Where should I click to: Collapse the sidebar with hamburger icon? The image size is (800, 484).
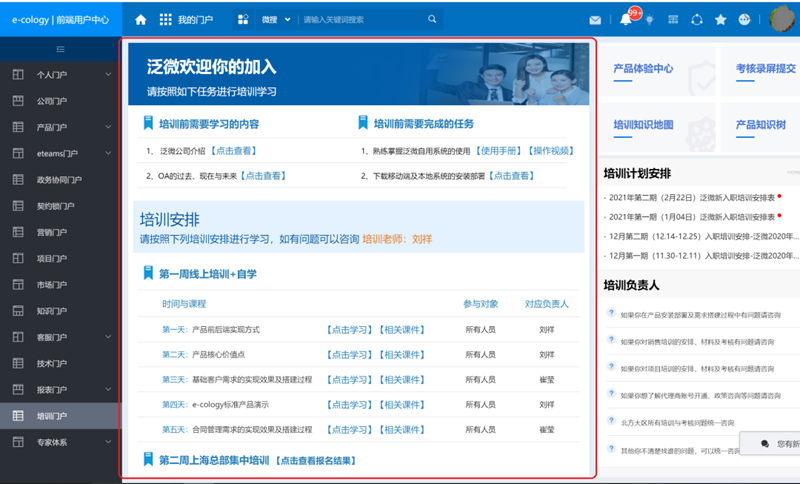(61, 49)
